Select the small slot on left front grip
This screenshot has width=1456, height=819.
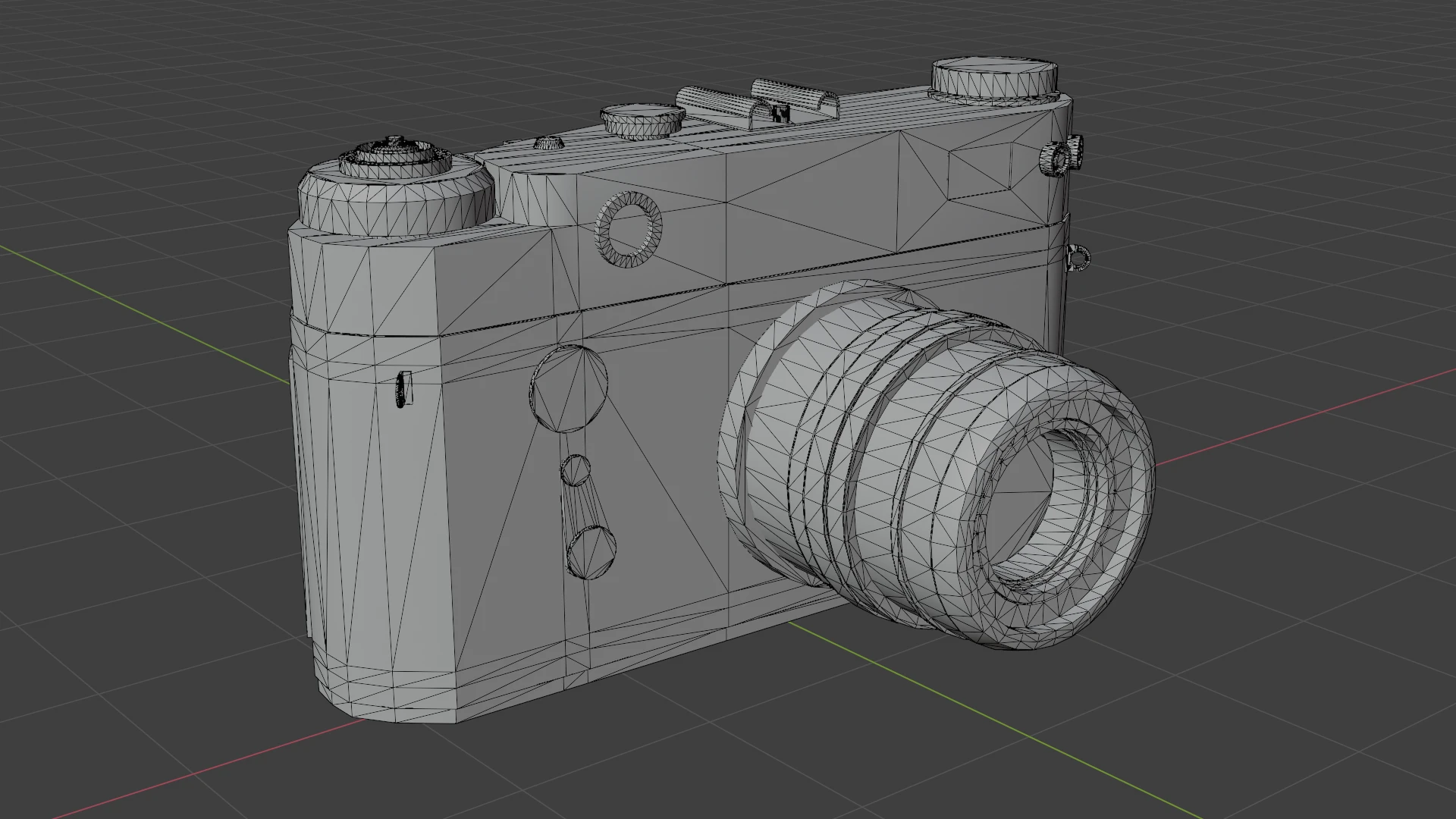click(x=403, y=389)
